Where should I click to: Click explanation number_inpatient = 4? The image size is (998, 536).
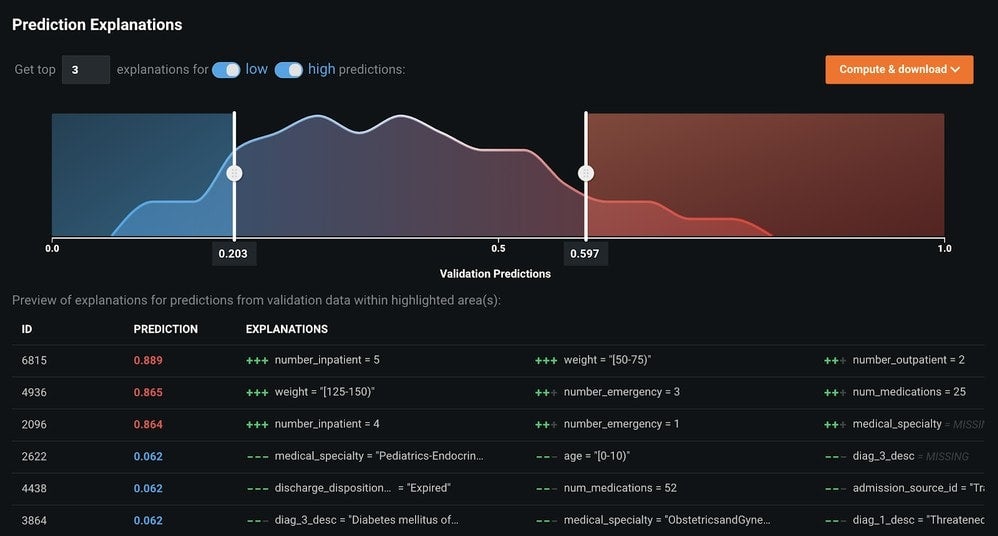[327, 423]
